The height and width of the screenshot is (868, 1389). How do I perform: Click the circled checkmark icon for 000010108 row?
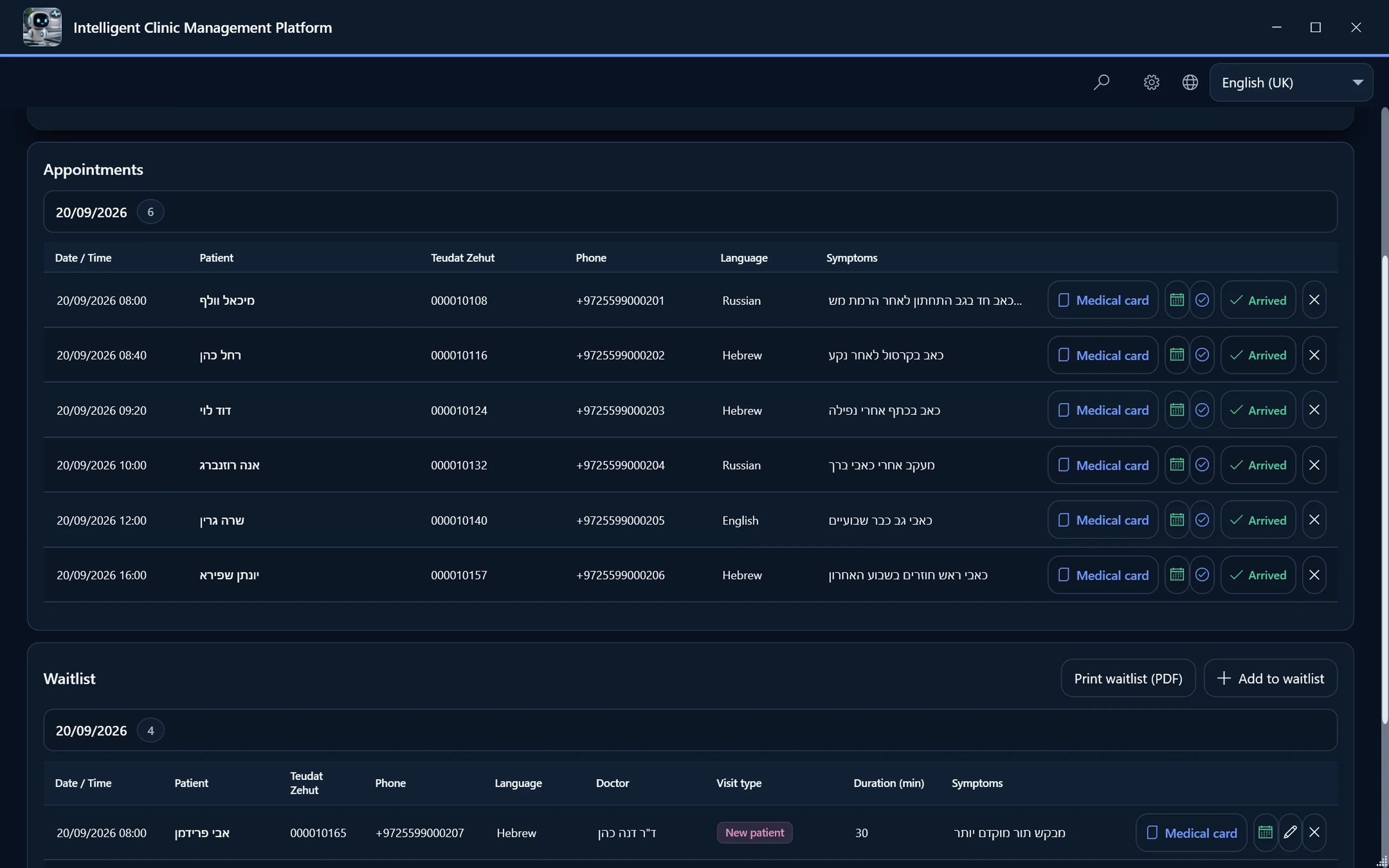pos(1202,299)
